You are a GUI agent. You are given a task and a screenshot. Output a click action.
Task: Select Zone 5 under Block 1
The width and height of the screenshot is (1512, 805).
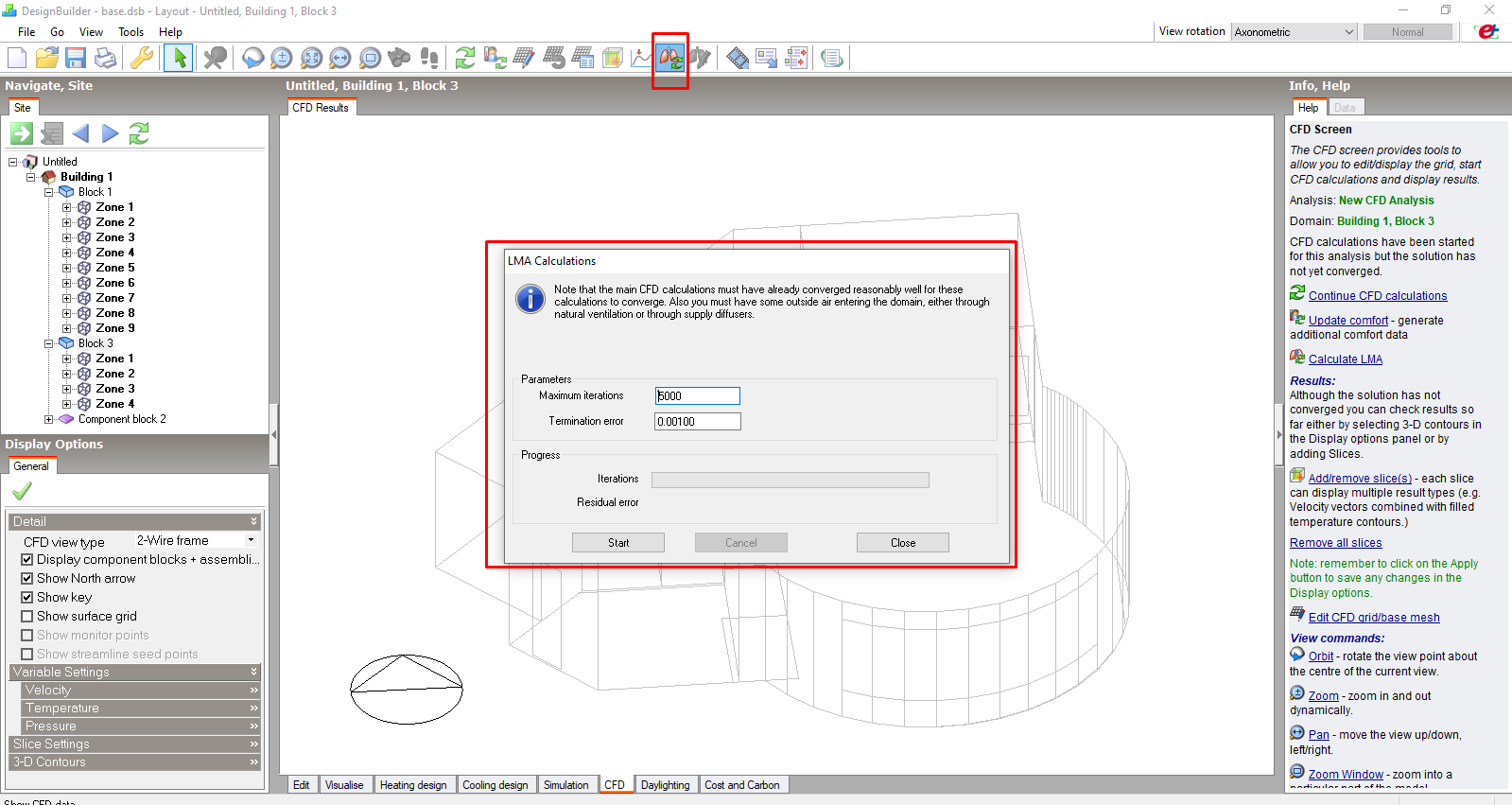click(115, 268)
